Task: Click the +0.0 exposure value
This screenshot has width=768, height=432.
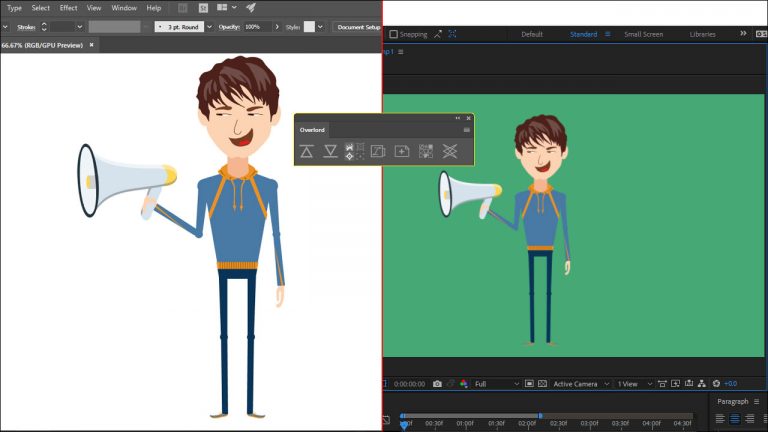Action: click(x=730, y=384)
